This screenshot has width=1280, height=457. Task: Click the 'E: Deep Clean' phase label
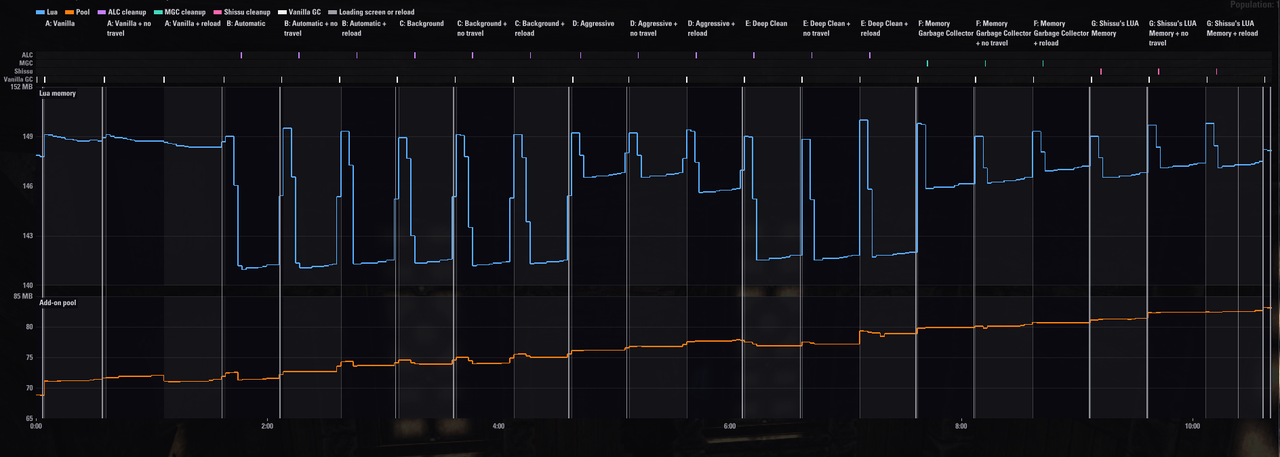click(767, 23)
